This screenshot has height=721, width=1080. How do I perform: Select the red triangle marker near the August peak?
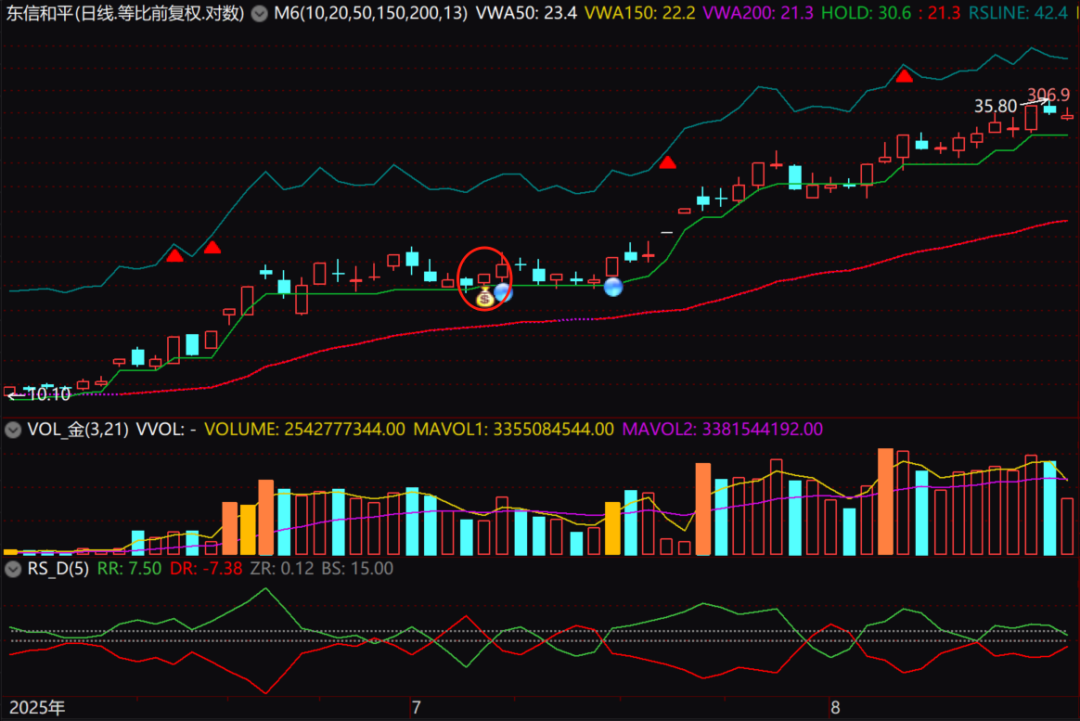(904, 76)
